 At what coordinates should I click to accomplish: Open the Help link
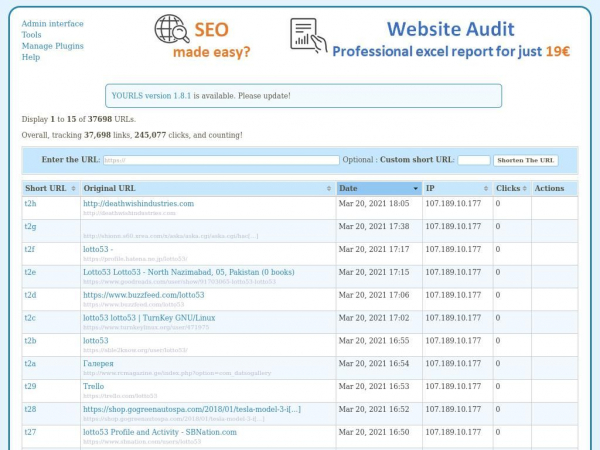(x=31, y=57)
